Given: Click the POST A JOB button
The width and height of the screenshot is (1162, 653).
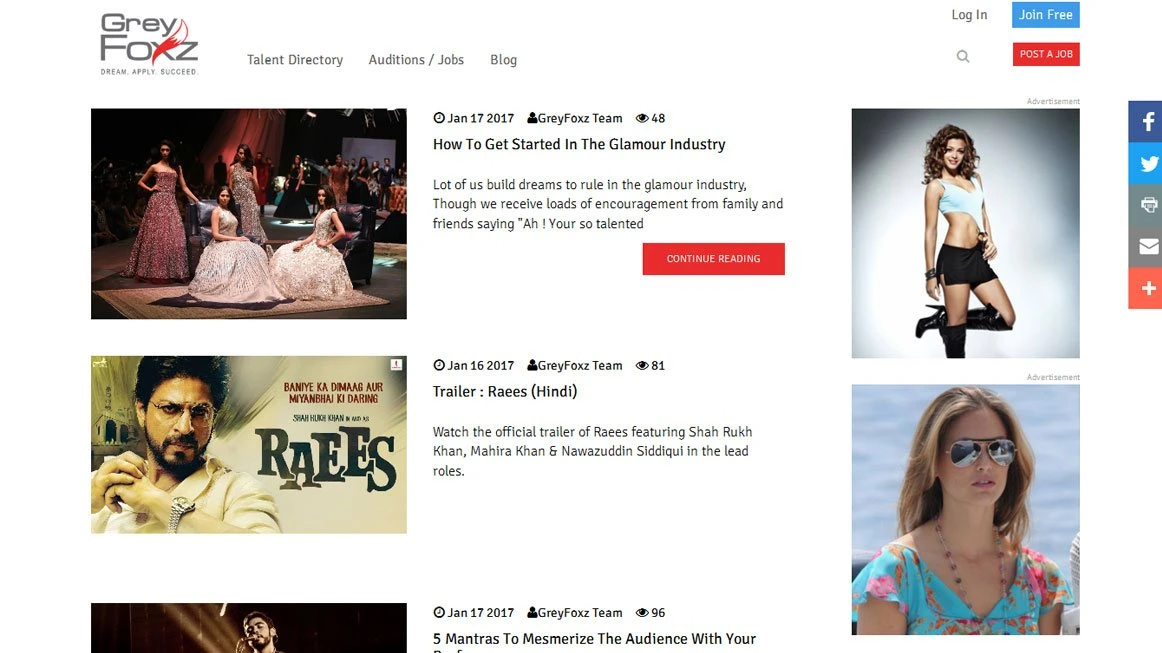Looking at the screenshot, I should pyautogui.click(x=1046, y=54).
